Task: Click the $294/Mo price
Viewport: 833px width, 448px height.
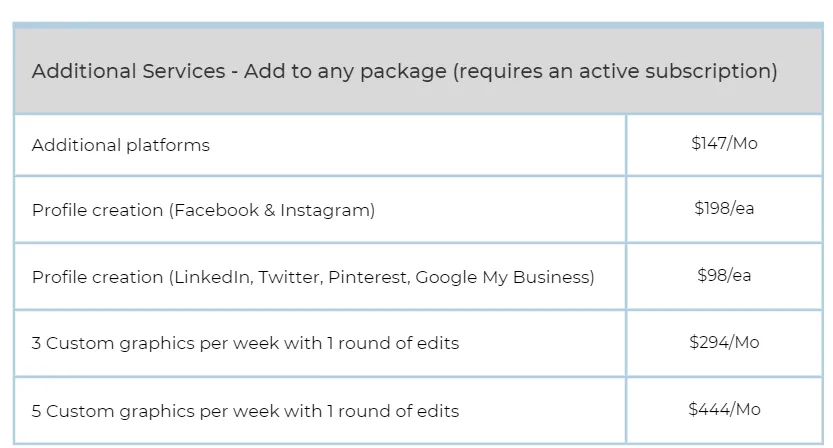Action: [x=724, y=342]
